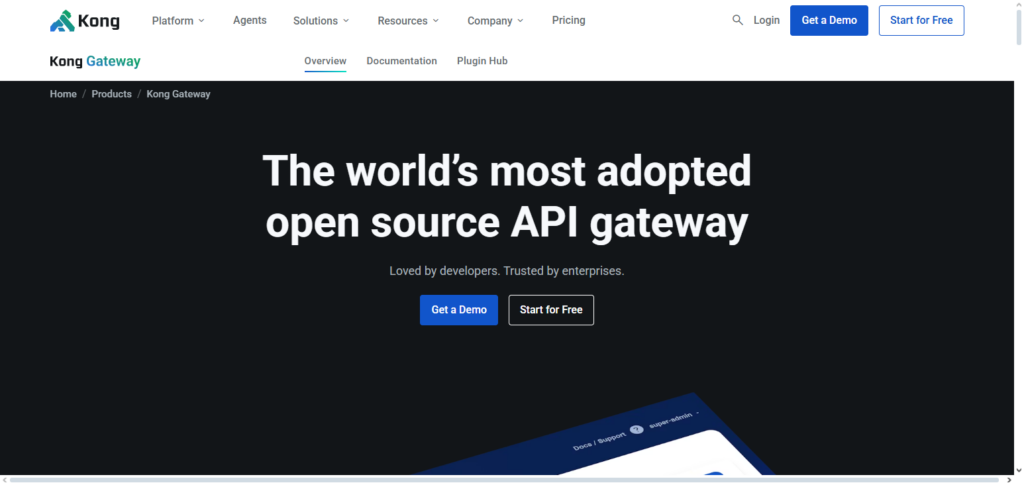Screen dimensions: 1024x485
Task: Click the hero Get a Demo button
Action: [458, 309]
